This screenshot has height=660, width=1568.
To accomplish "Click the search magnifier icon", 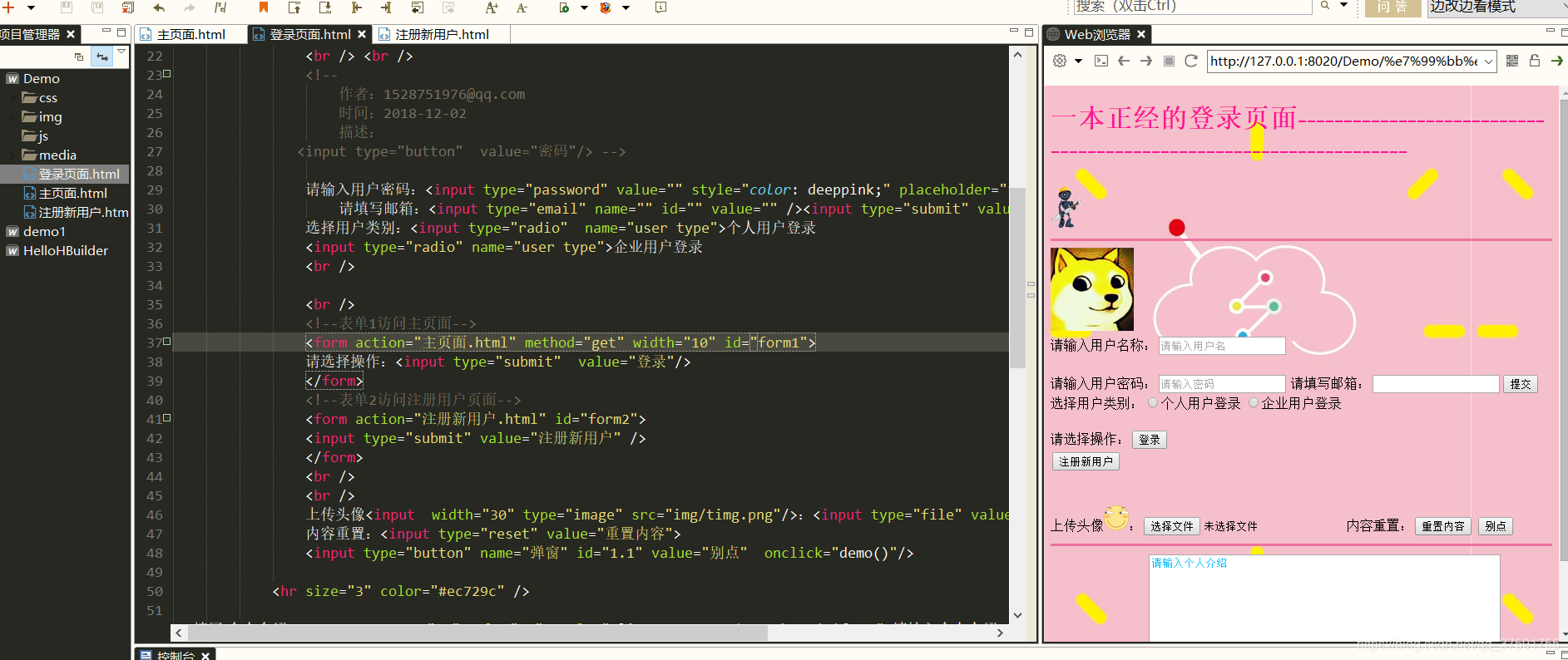I will pos(1325,6).
